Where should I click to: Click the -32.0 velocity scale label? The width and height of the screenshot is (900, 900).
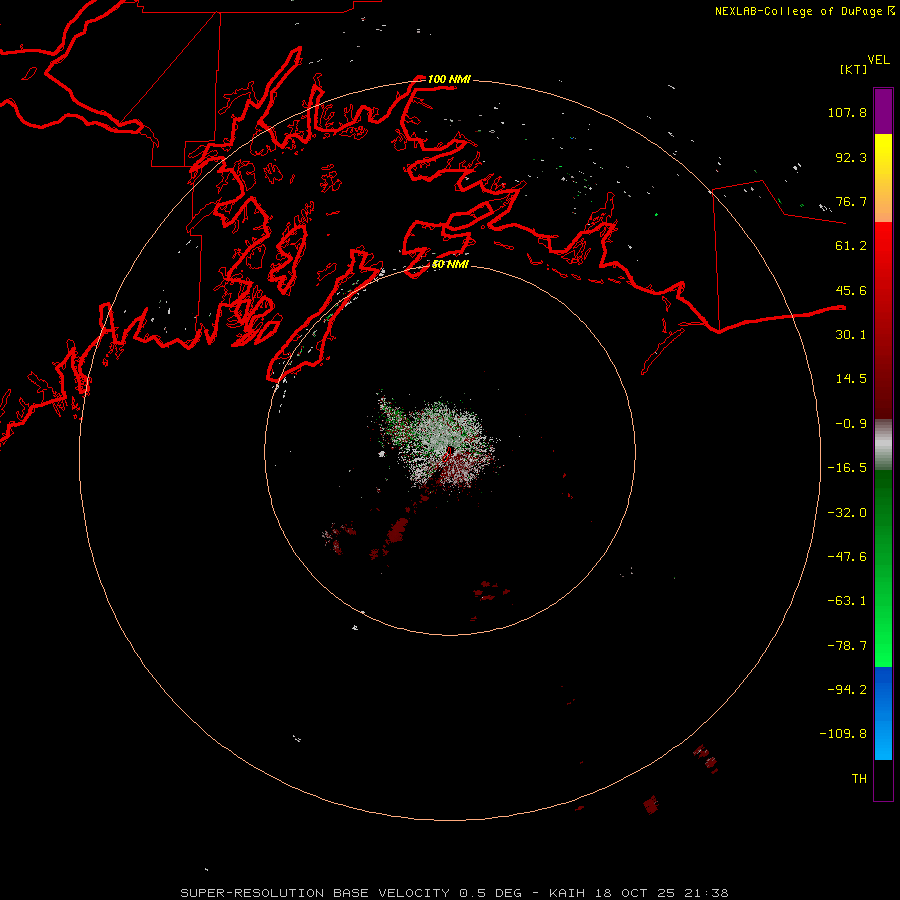click(847, 513)
